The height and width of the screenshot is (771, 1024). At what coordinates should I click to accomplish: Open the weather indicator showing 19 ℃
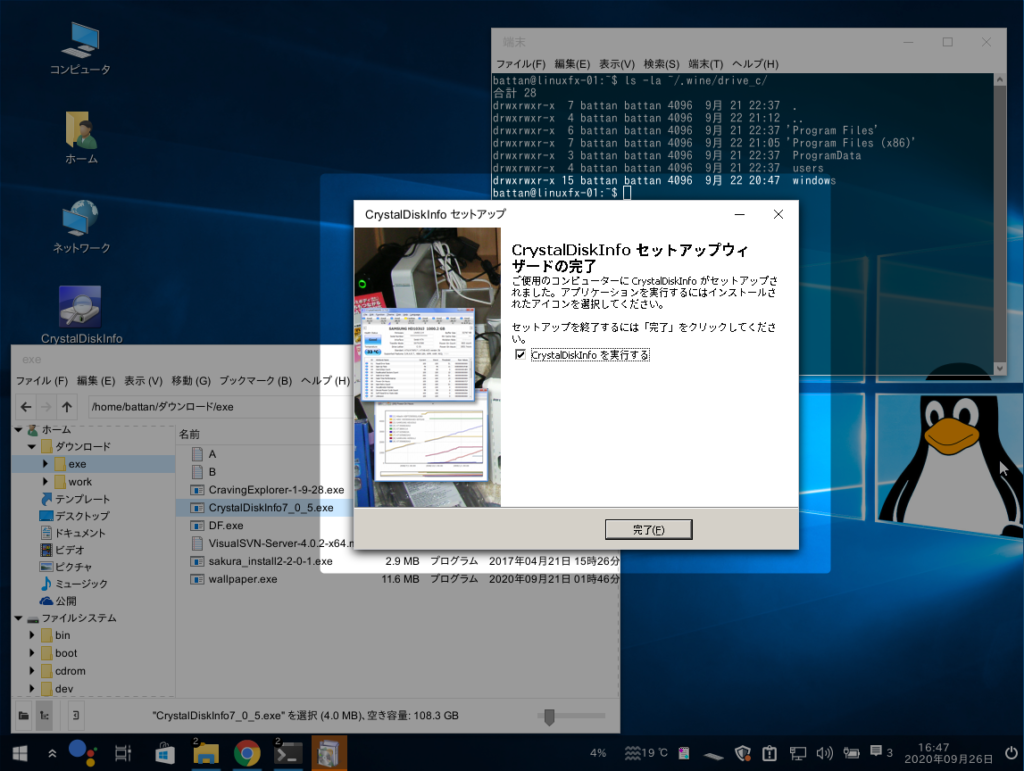[x=646, y=753]
